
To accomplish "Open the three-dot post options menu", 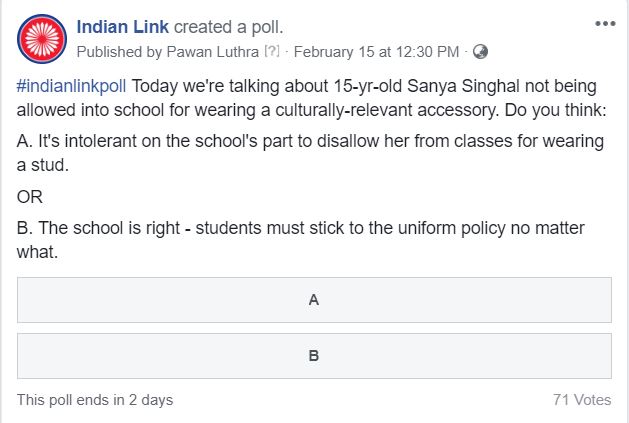I will click(x=605, y=24).
